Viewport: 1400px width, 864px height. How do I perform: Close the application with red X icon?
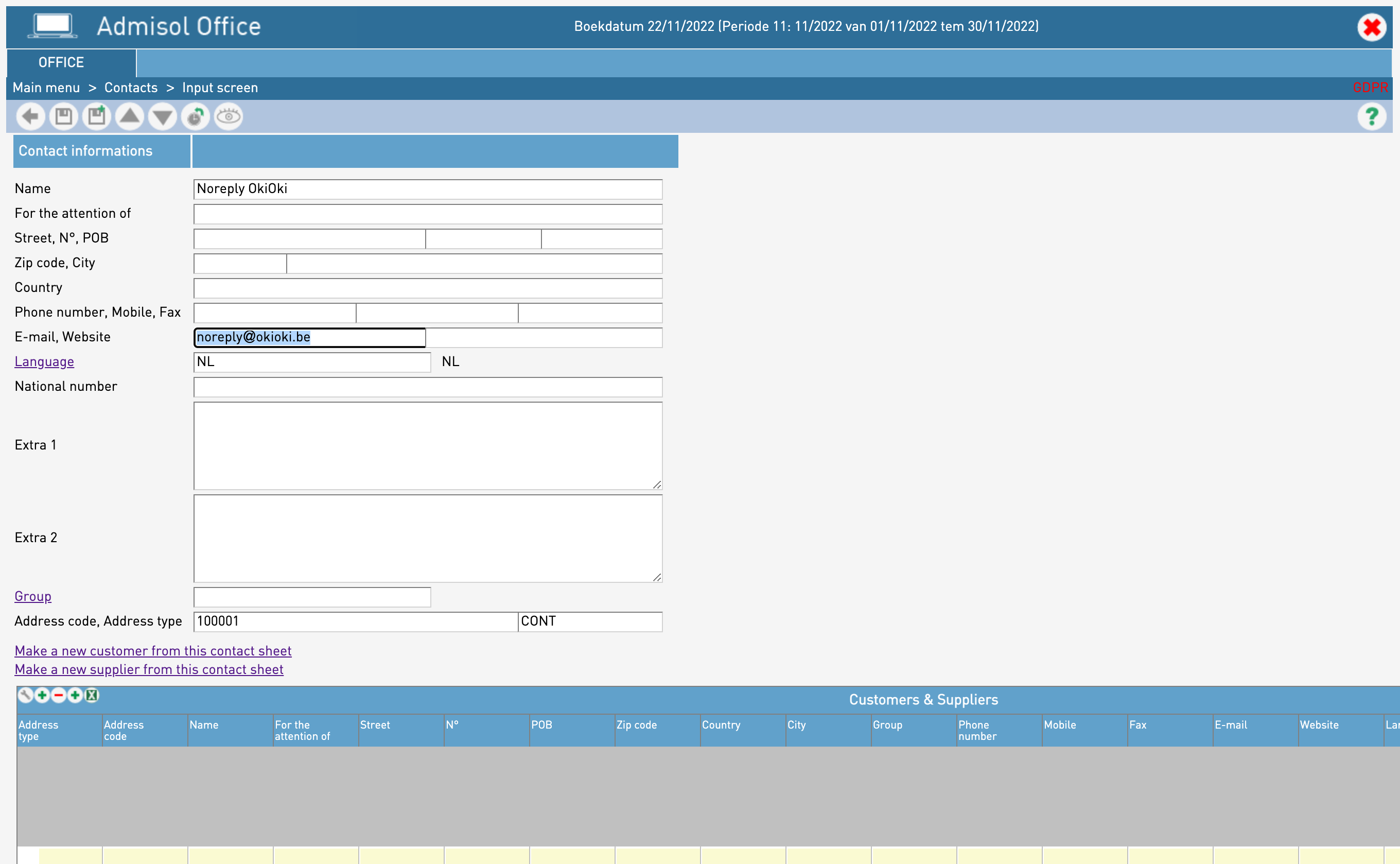click(1372, 27)
